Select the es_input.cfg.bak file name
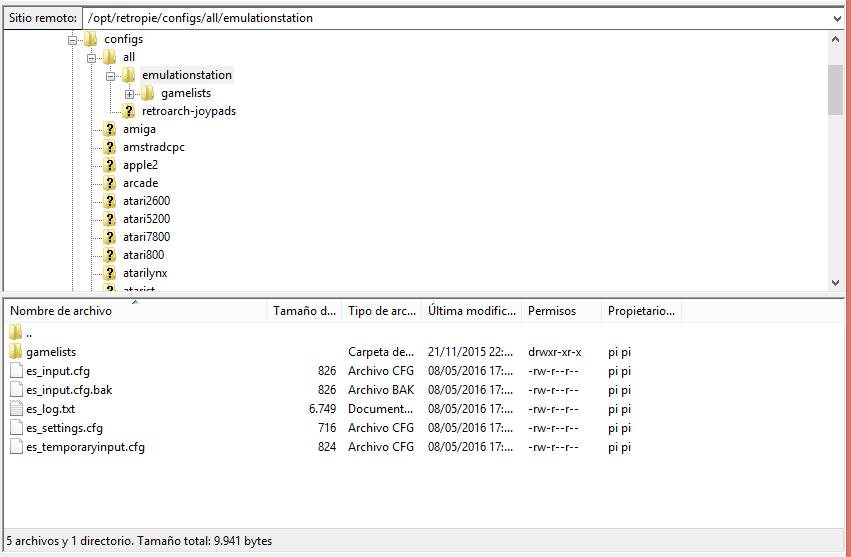Screen dimensions: 851x557 (69, 390)
